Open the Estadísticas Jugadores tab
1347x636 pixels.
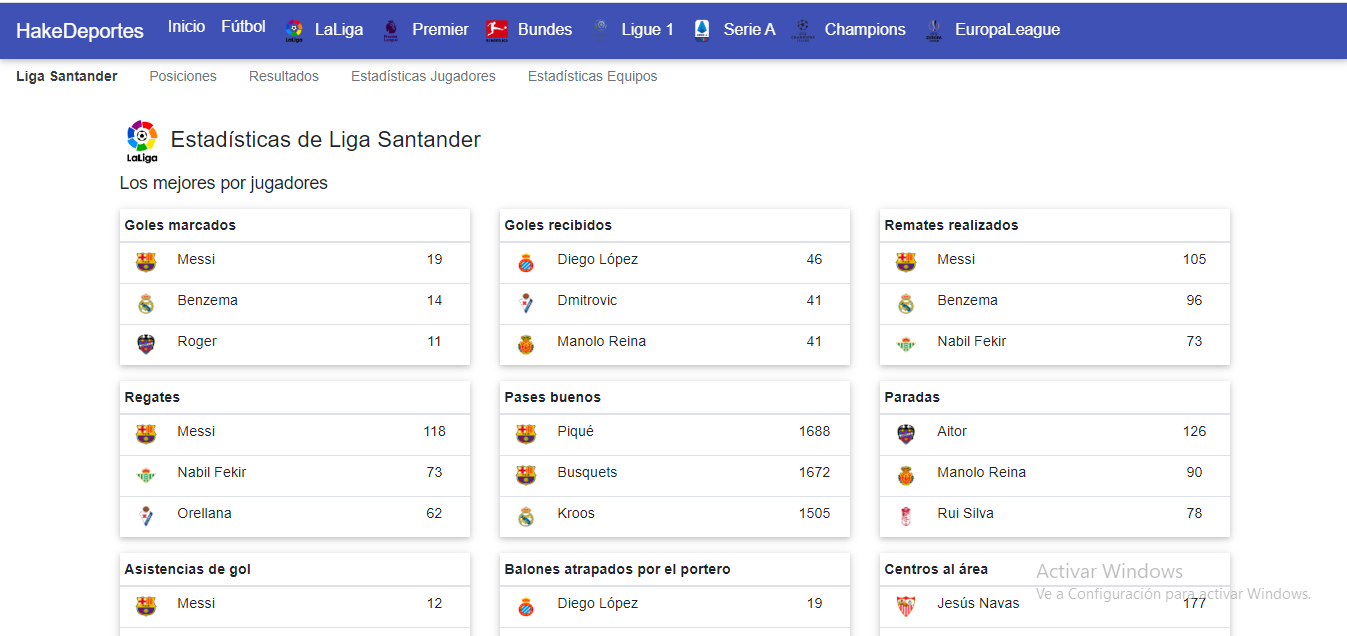click(423, 76)
